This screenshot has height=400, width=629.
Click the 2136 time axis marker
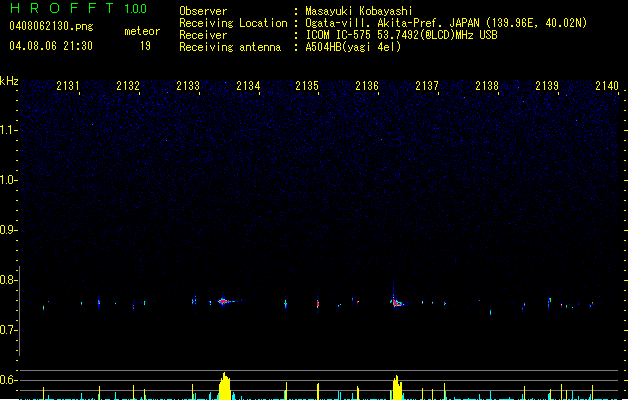pos(367,86)
